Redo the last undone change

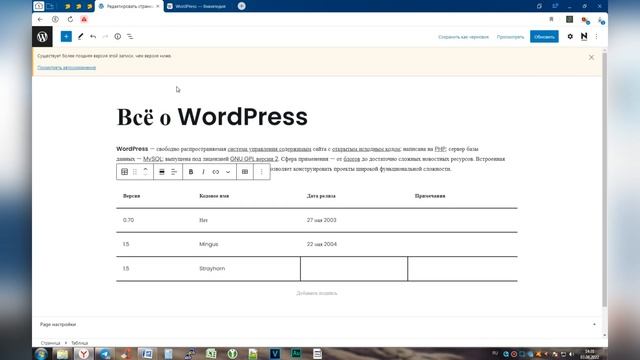point(105,37)
